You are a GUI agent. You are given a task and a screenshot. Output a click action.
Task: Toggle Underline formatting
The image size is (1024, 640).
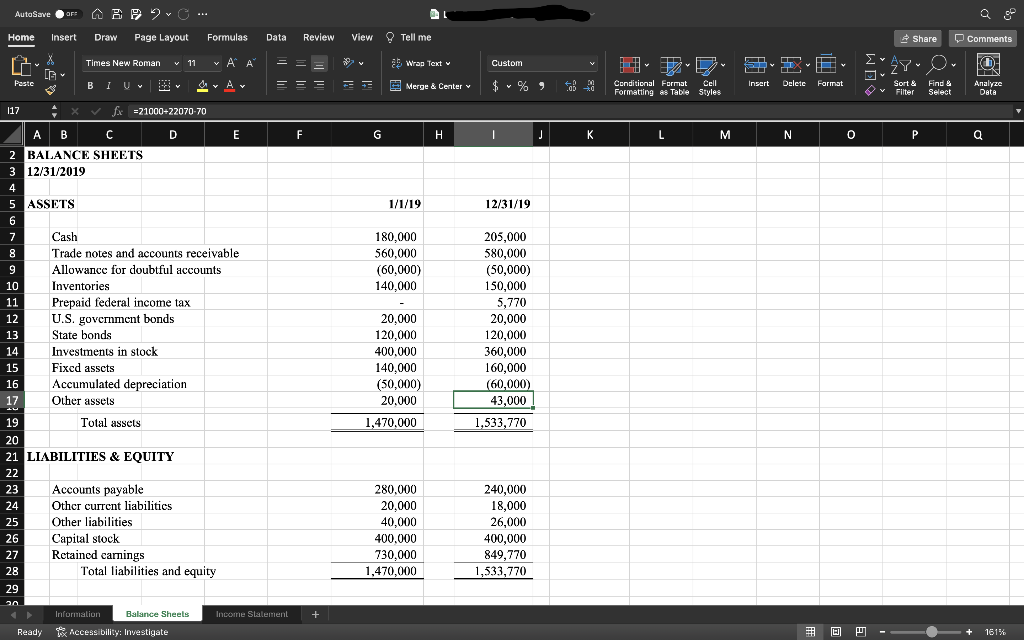point(125,86)
